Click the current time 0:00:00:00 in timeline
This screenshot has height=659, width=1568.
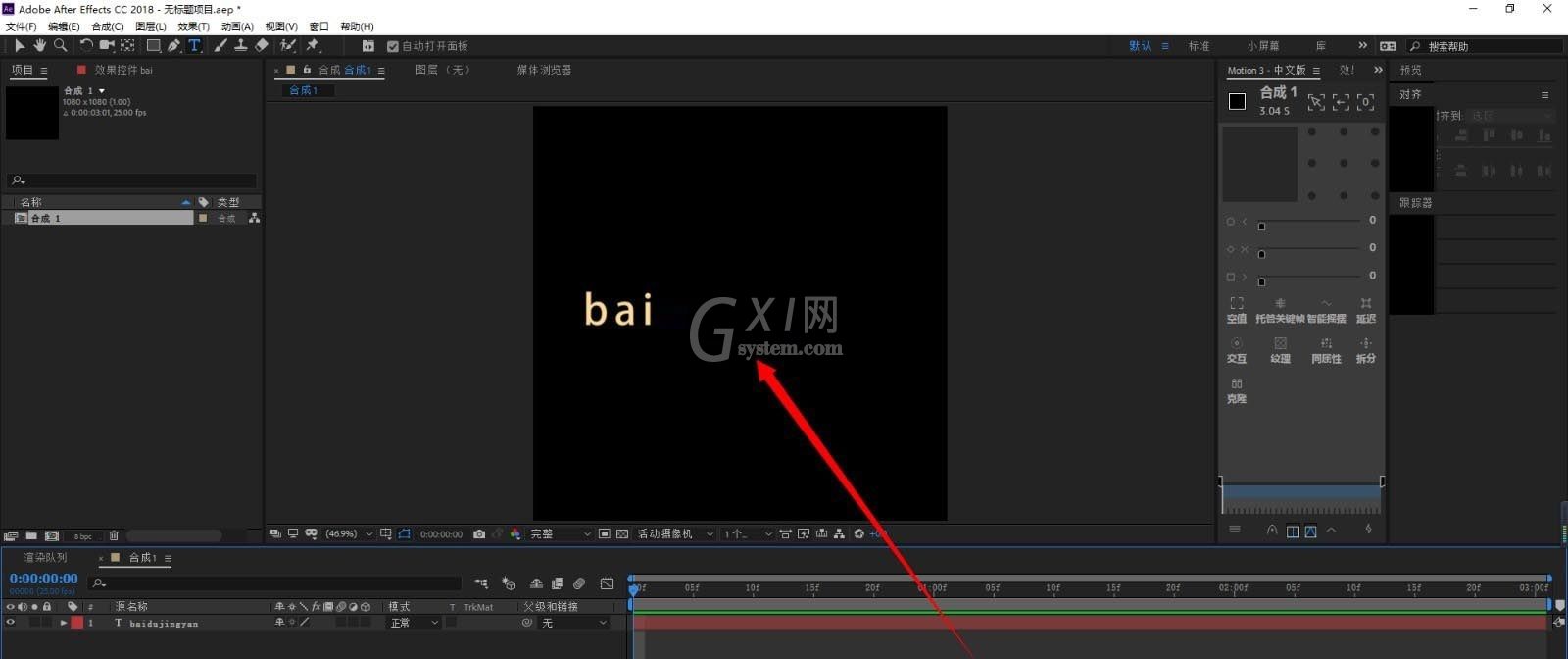point(44,579)
